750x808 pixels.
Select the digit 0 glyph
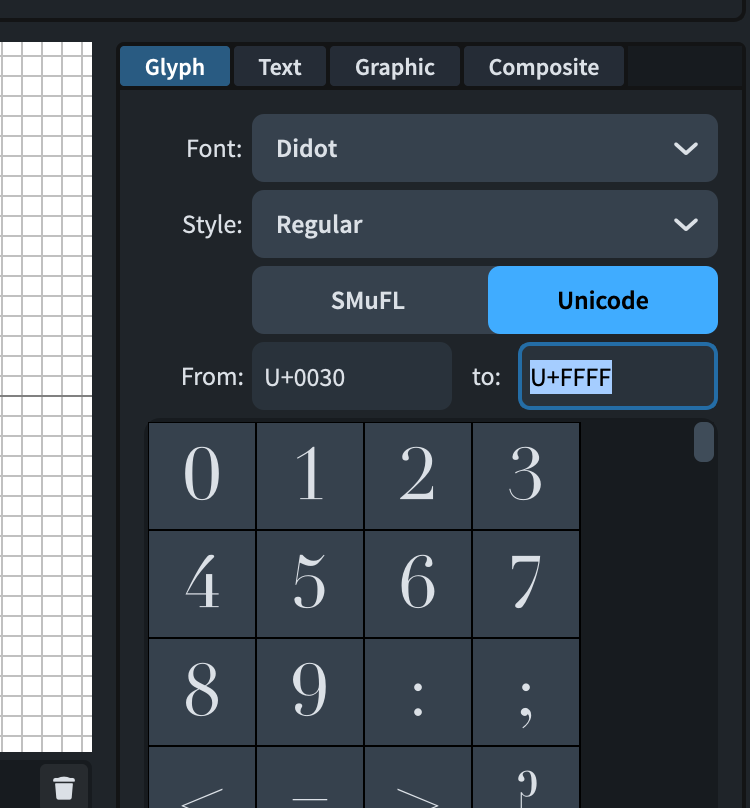[202, 476]
